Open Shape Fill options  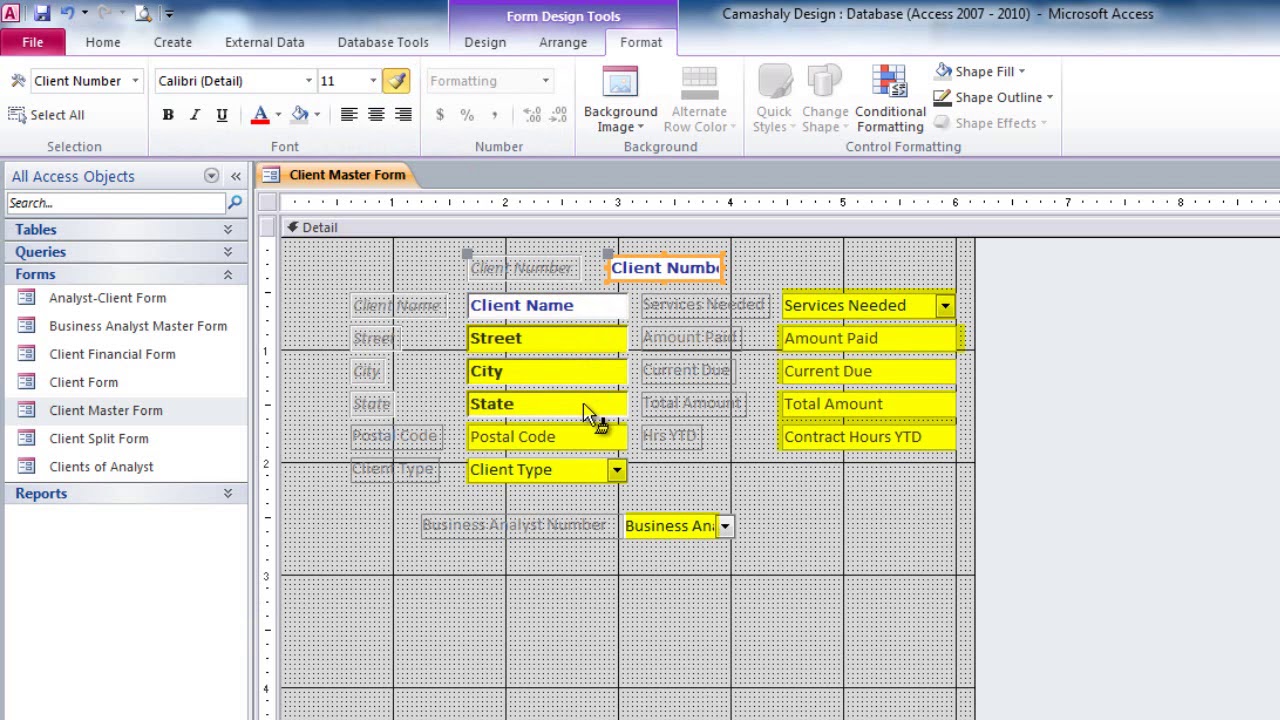(980, 71)
